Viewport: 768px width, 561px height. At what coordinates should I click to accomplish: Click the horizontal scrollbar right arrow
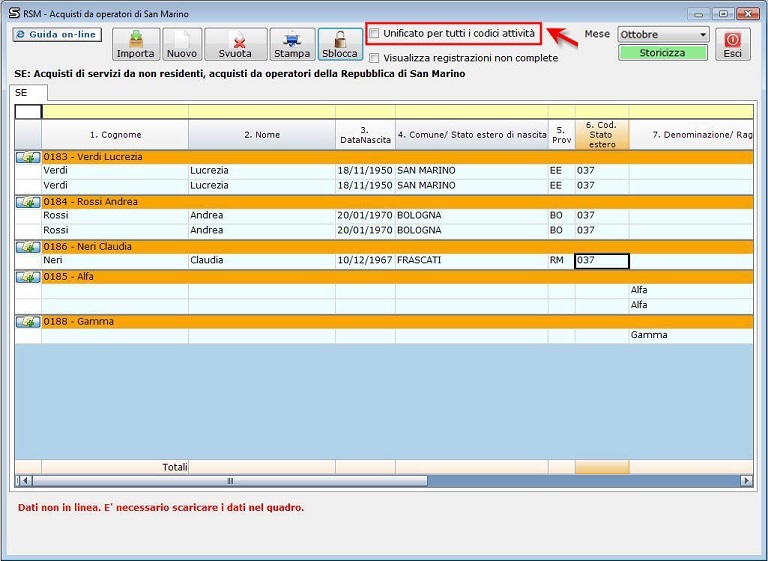point(746,481)
